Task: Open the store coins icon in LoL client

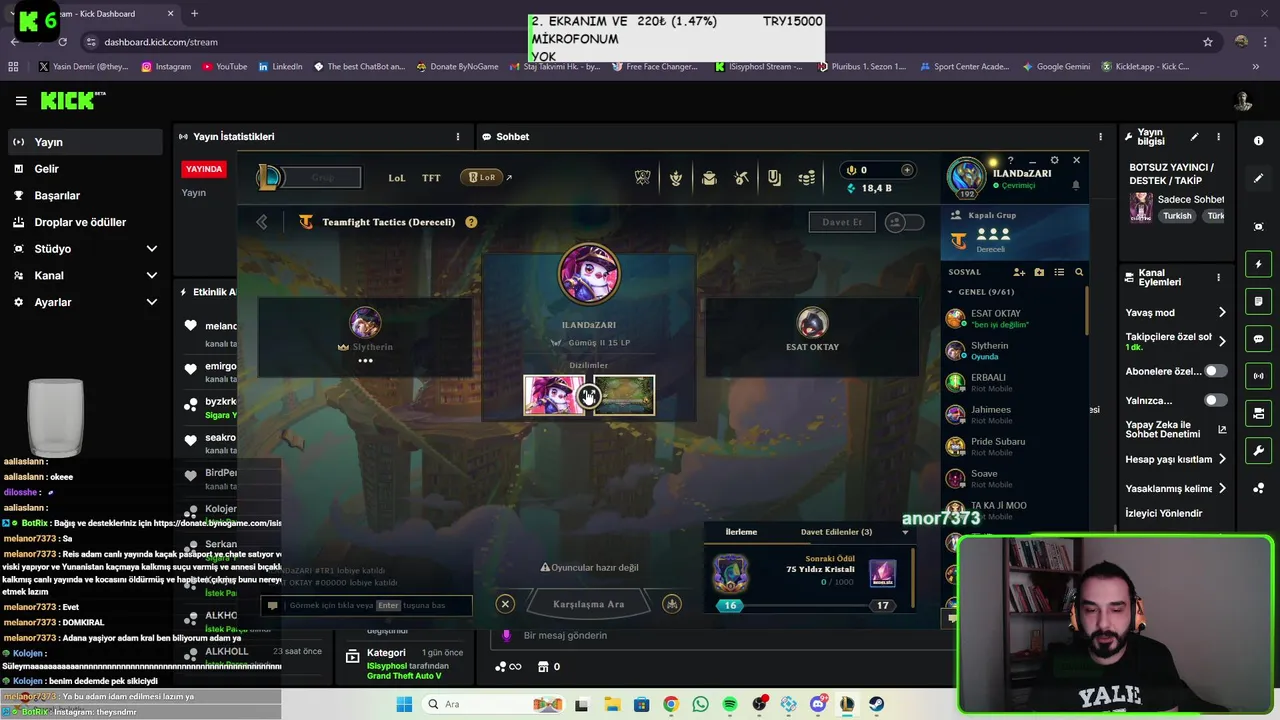Action: pyautogui.click(x=807, y=178)
